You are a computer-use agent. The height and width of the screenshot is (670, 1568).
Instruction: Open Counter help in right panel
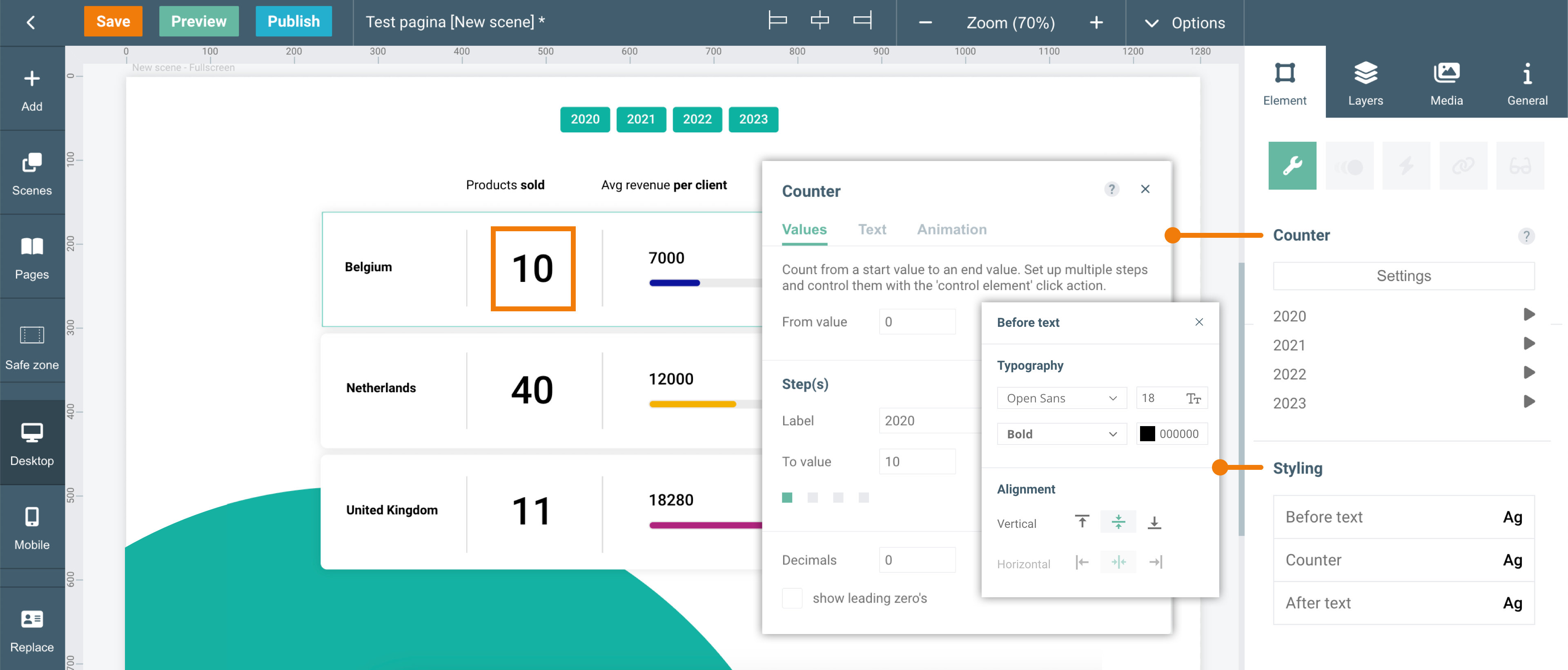pyautogui.click(x=1526, y=236)
